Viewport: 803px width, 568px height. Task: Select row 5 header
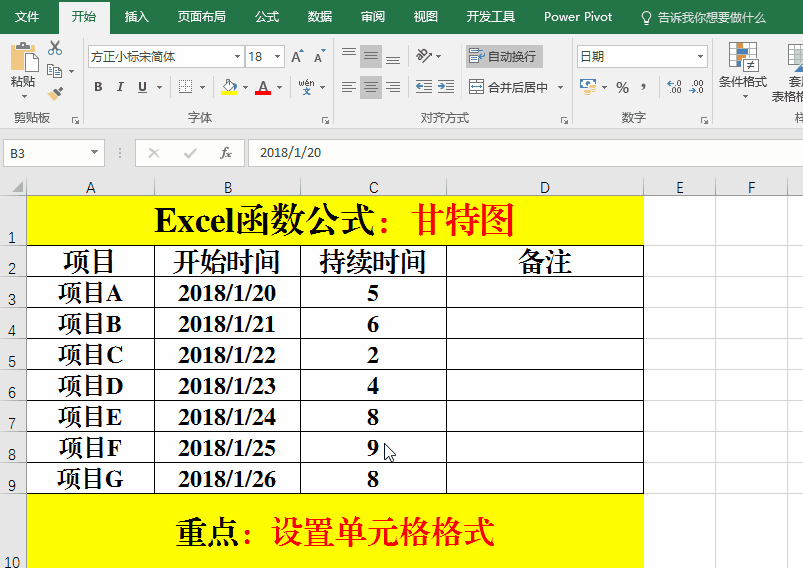click(12, 354)
